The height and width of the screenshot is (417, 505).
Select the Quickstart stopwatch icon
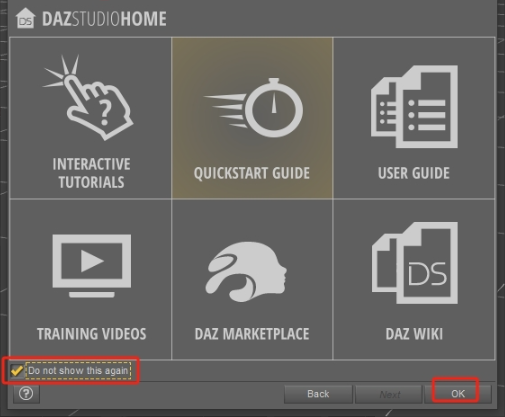coord(253,108)
